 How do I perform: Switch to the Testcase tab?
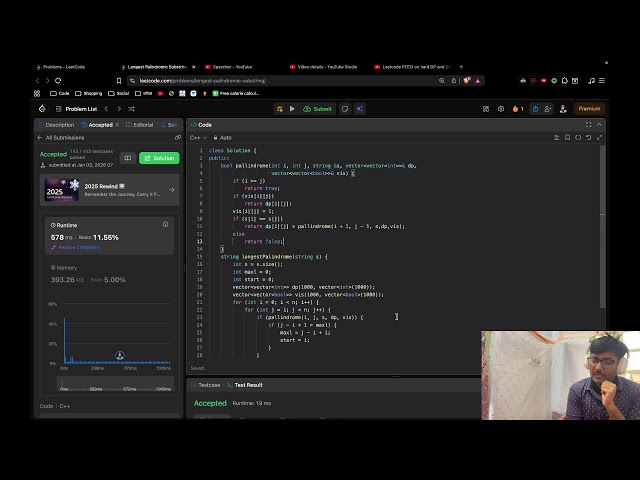tap(206, 385)
